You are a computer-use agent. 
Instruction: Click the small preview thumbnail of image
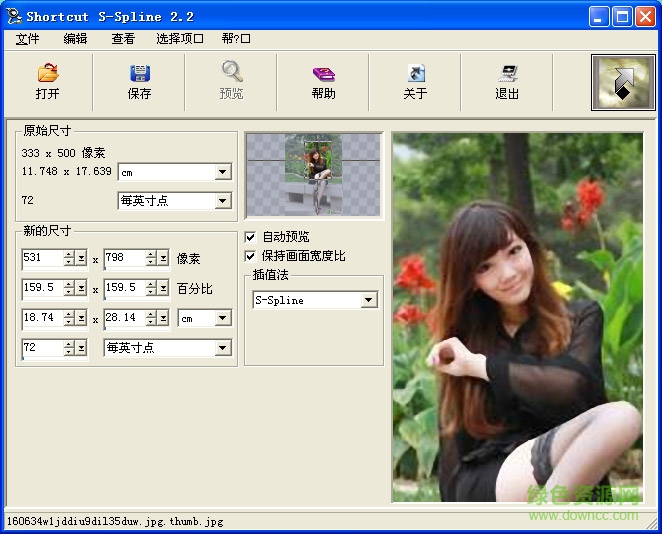[x=314, y=176]
